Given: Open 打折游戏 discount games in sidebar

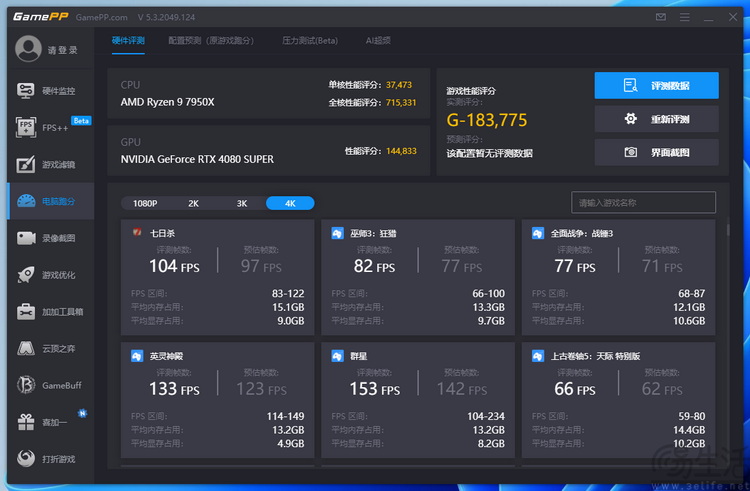Looking at the screenshot, I should tap(50, 459).
